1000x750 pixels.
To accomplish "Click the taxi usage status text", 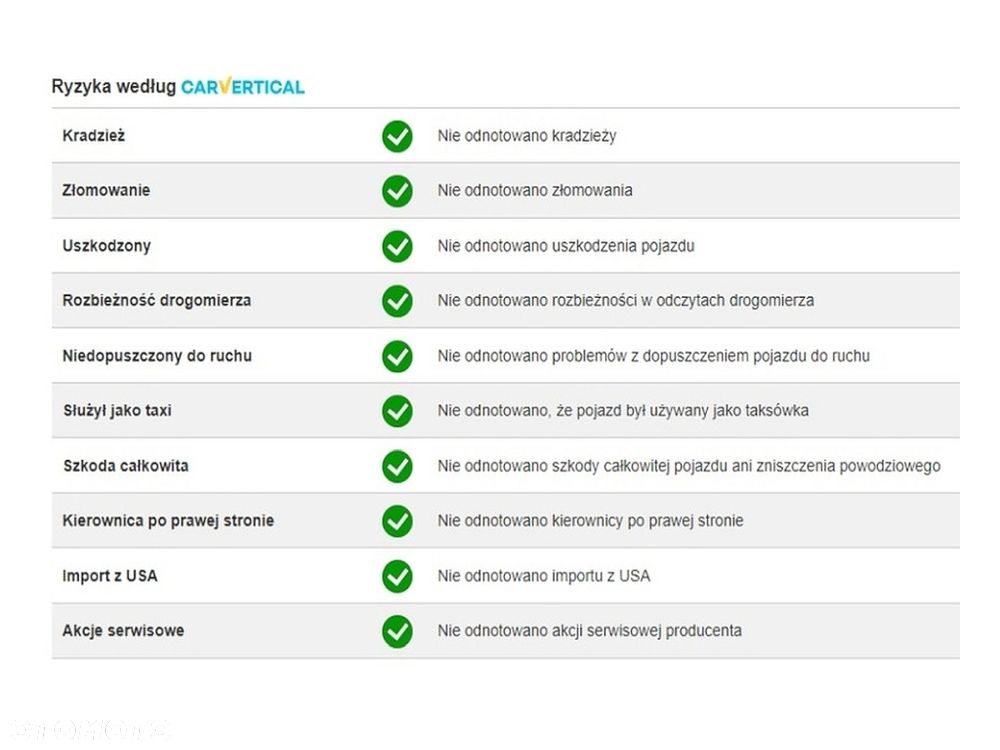I will pyautogui.click(x=623, y=411).
